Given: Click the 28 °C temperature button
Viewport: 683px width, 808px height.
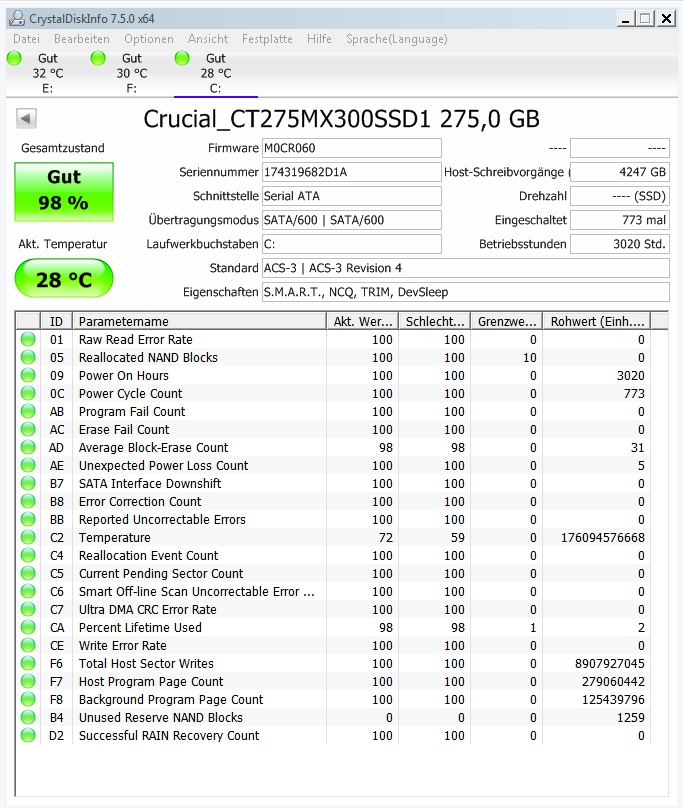Looking at the screenshot, I should [x=64, y=279].
